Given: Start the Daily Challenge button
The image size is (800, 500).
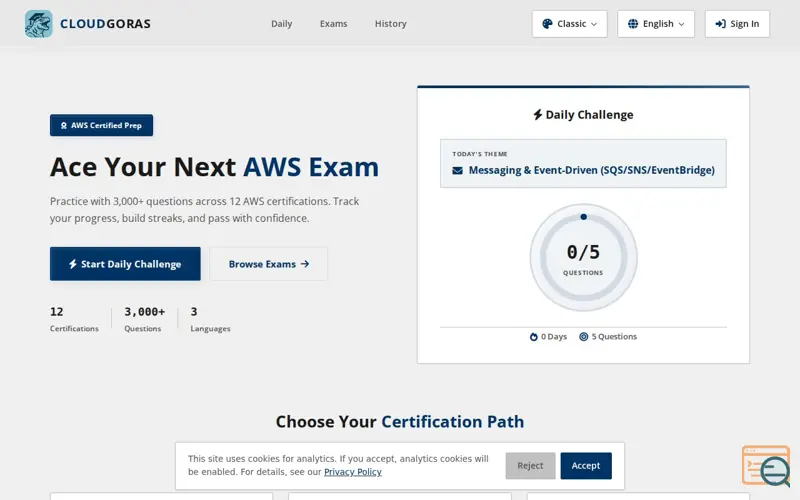Looking at the screenshot, I should (x=125, y=264).
